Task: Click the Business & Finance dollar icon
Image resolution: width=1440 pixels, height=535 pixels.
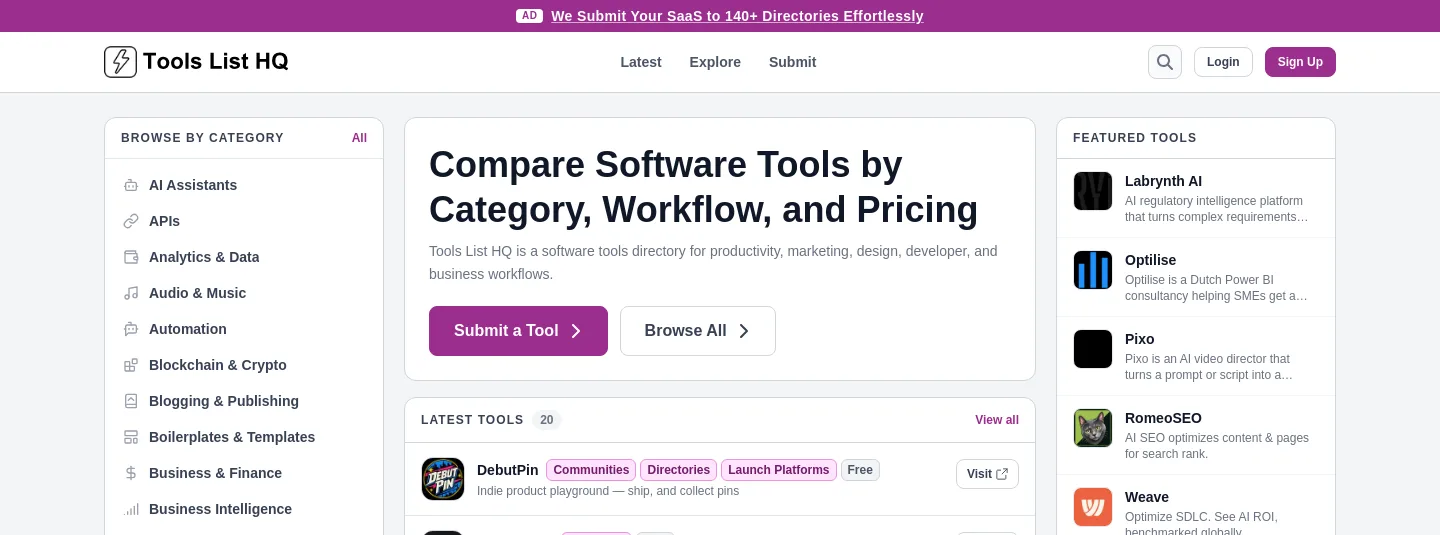Action: [x=131, y=473]
